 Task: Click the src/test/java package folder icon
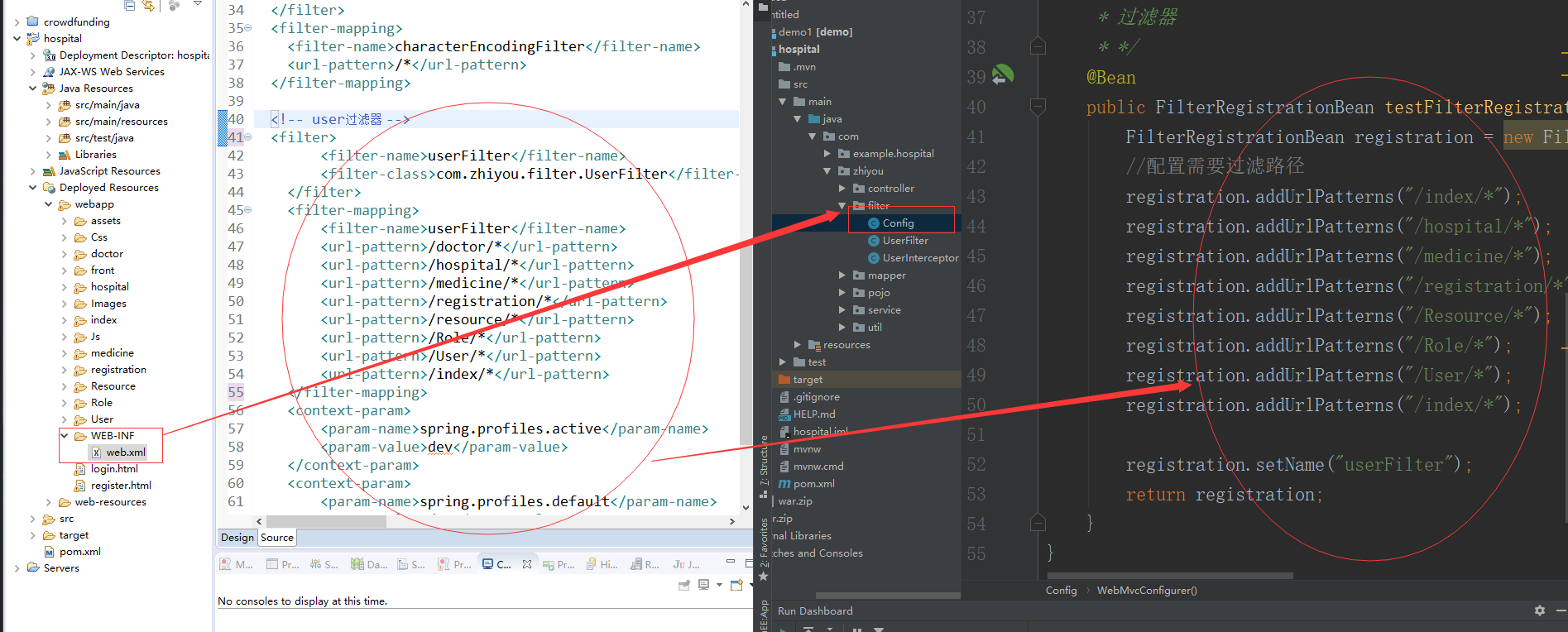tap(65, 137)
